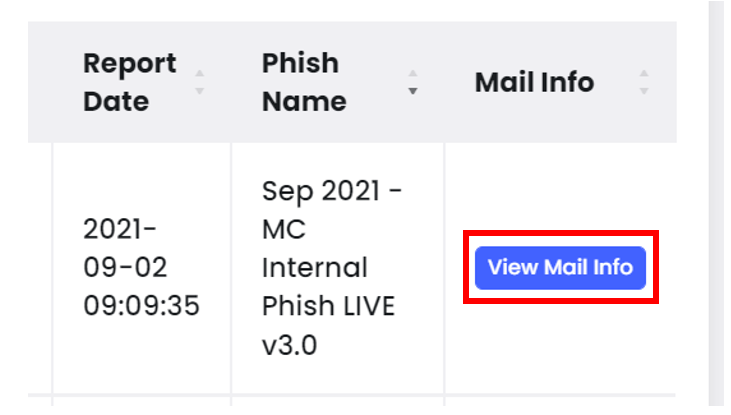Open the View Mail Info button
The height and width of the screenshot is (415, 731).
tap(560, 268)
